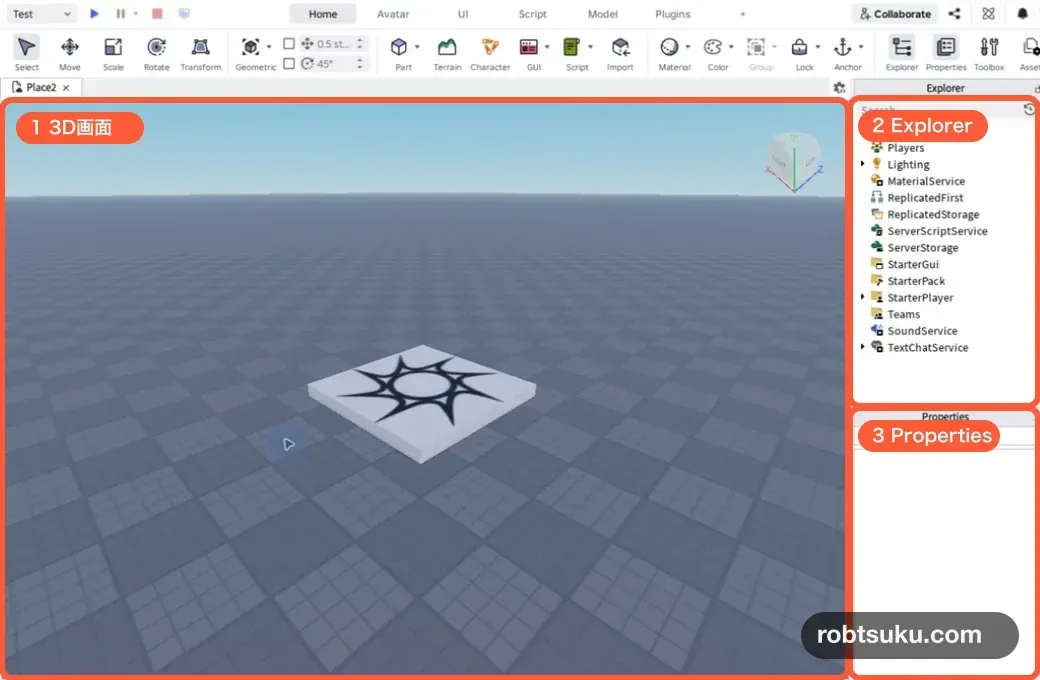
Task: Open the UI tab
Action: [x=463, y=14]
